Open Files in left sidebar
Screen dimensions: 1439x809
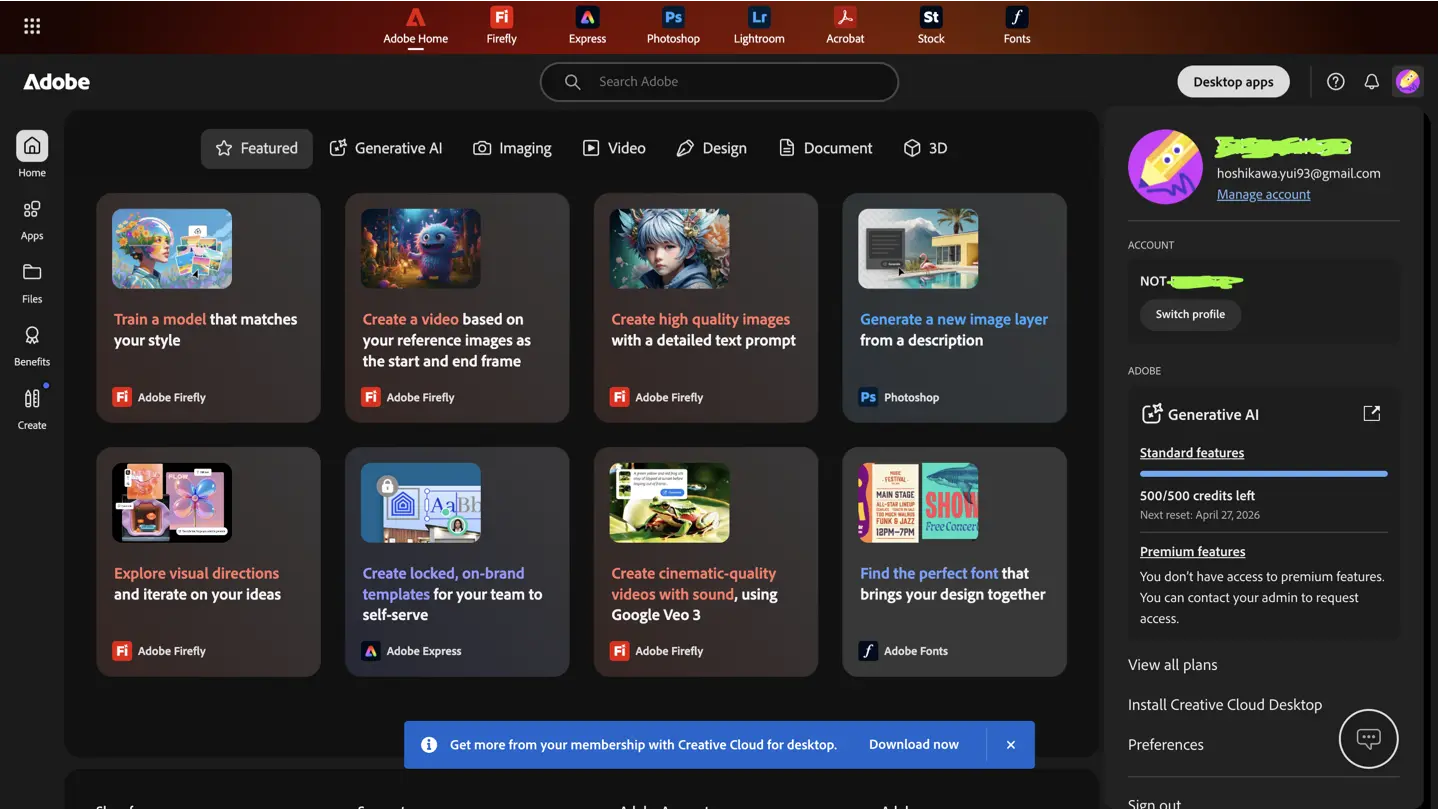[32, 283]
